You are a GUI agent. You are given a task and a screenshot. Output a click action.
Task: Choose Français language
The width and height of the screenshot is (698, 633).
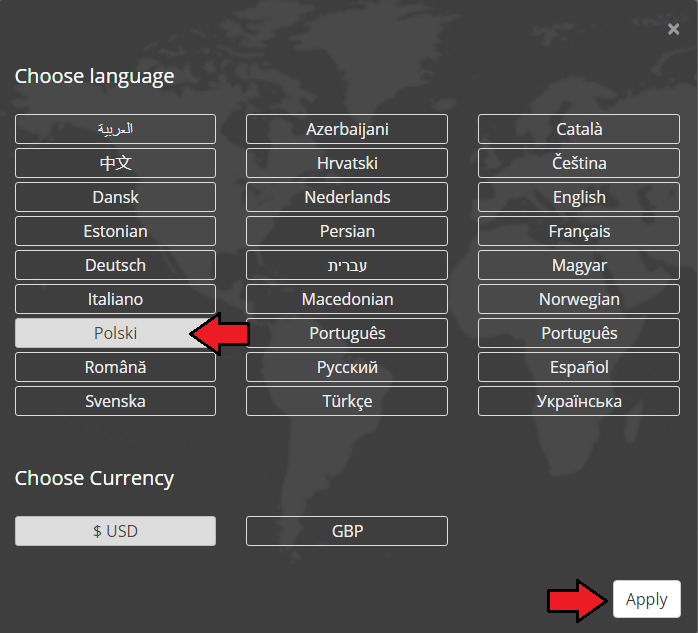pos(579,231)
